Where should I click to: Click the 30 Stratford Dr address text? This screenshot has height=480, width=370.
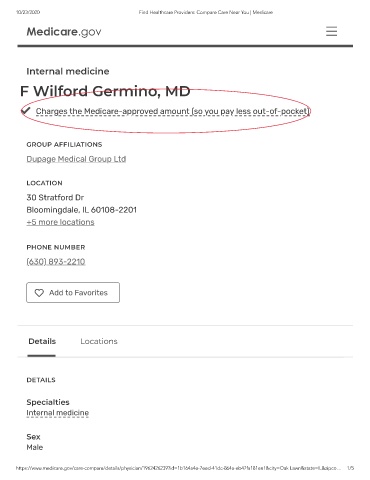click(x=55, y=197)
